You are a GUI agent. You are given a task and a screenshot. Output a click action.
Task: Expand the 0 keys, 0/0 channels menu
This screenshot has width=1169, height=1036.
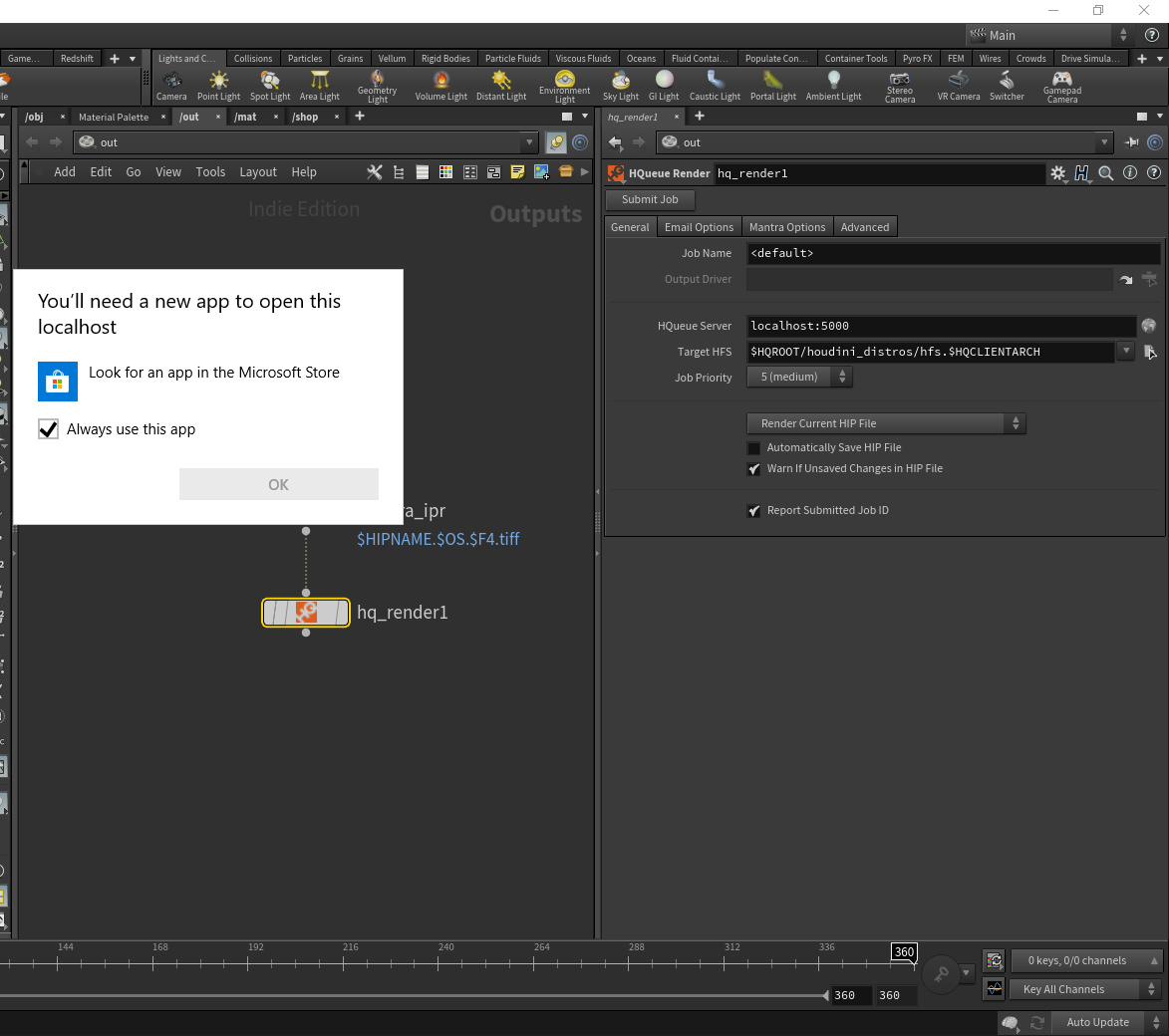click(1086, 960)
